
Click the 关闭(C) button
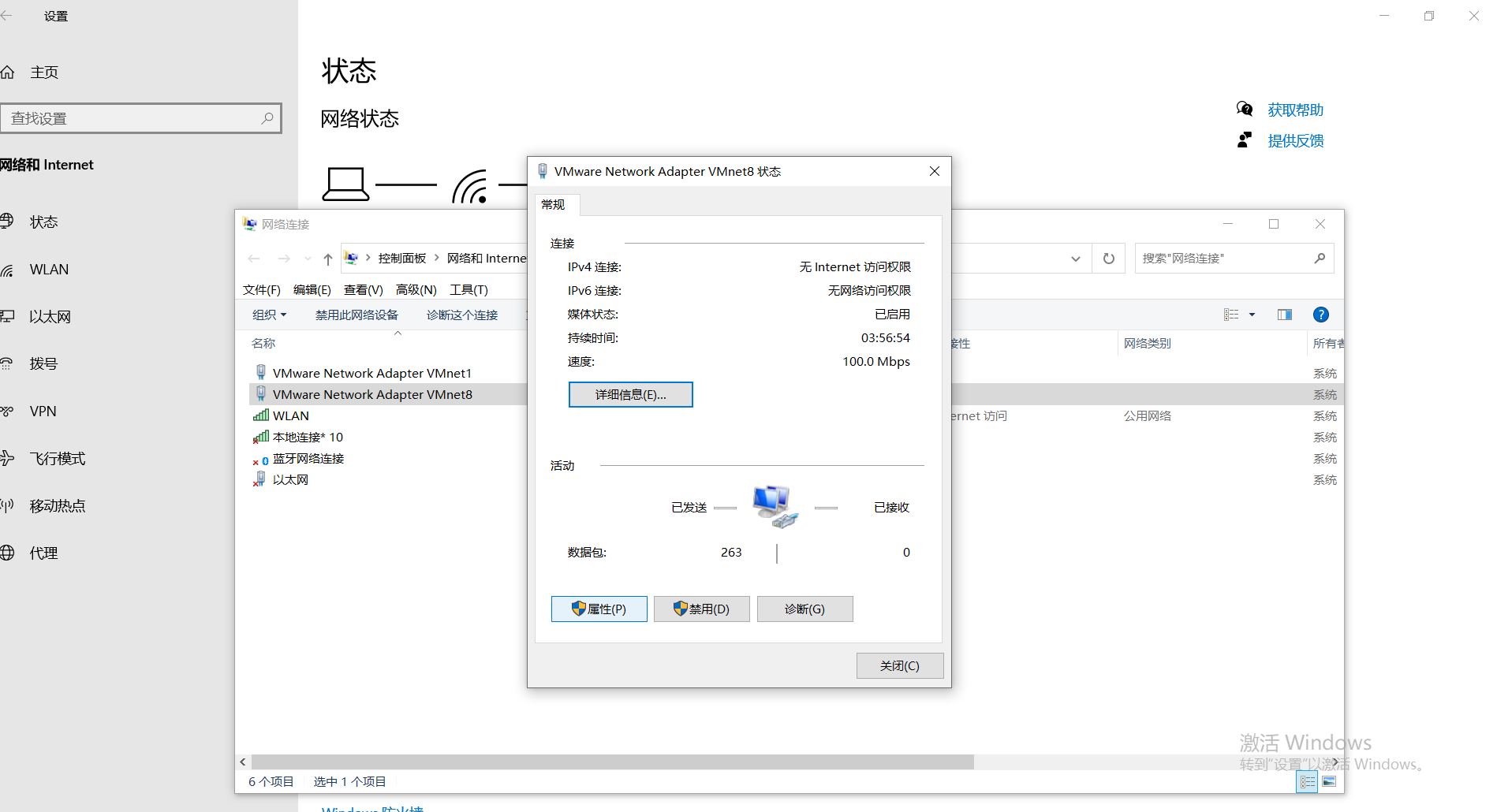(x=900, y=665)
